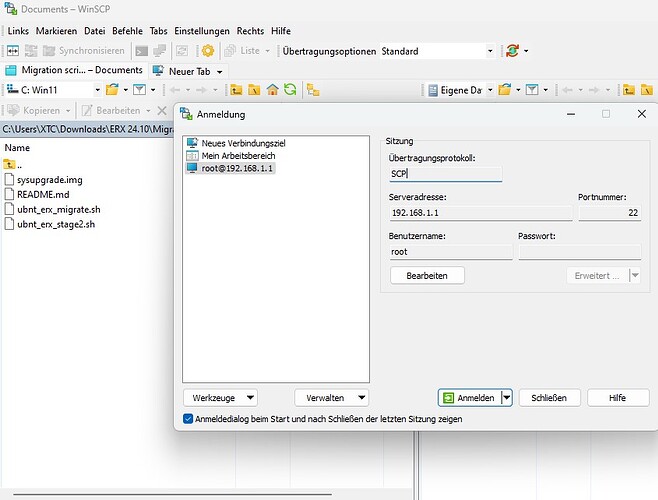Click the parent directory folder entry

(x=20, y=163)
